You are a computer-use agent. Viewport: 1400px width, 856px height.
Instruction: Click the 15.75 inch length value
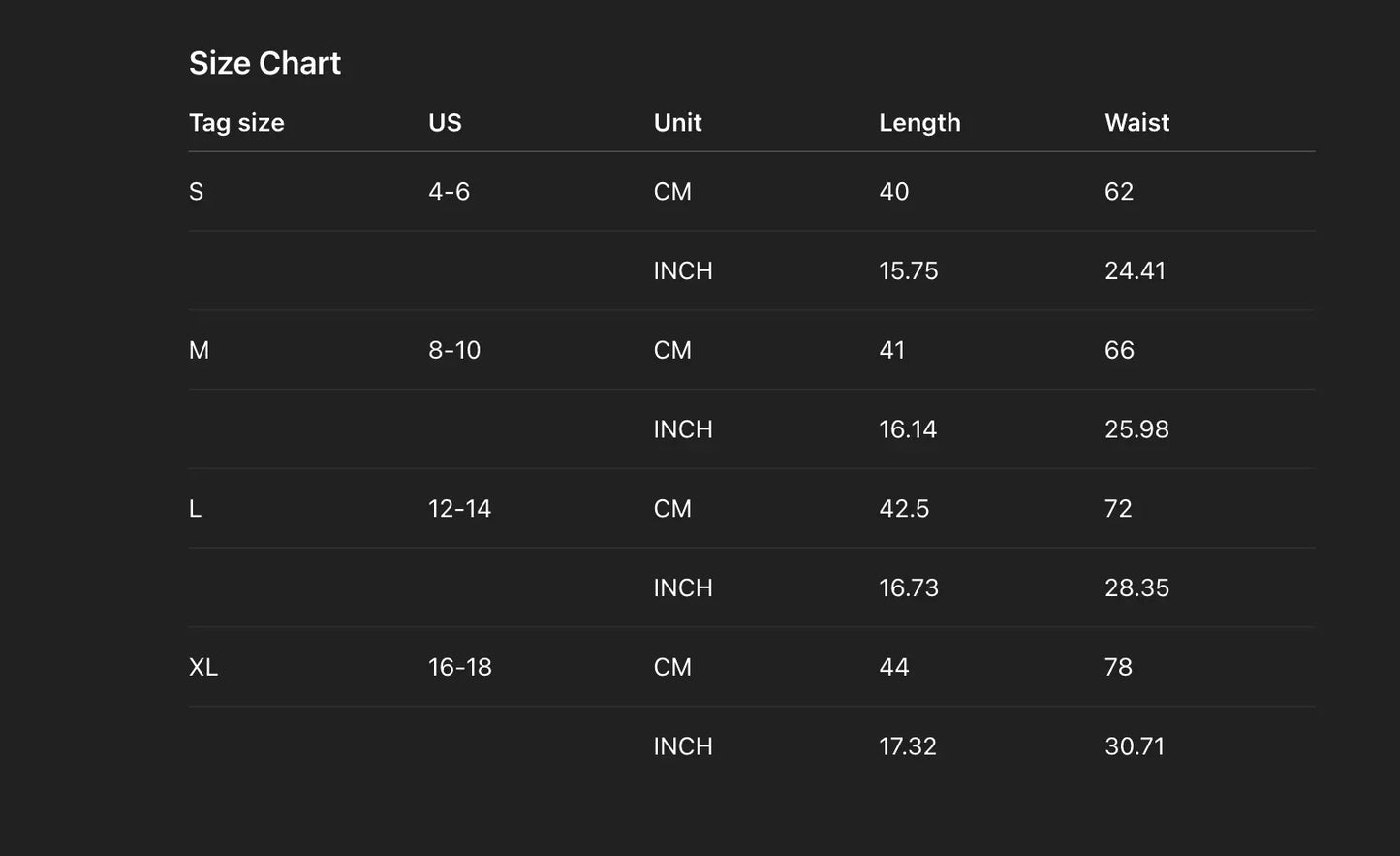coord(908,270)
